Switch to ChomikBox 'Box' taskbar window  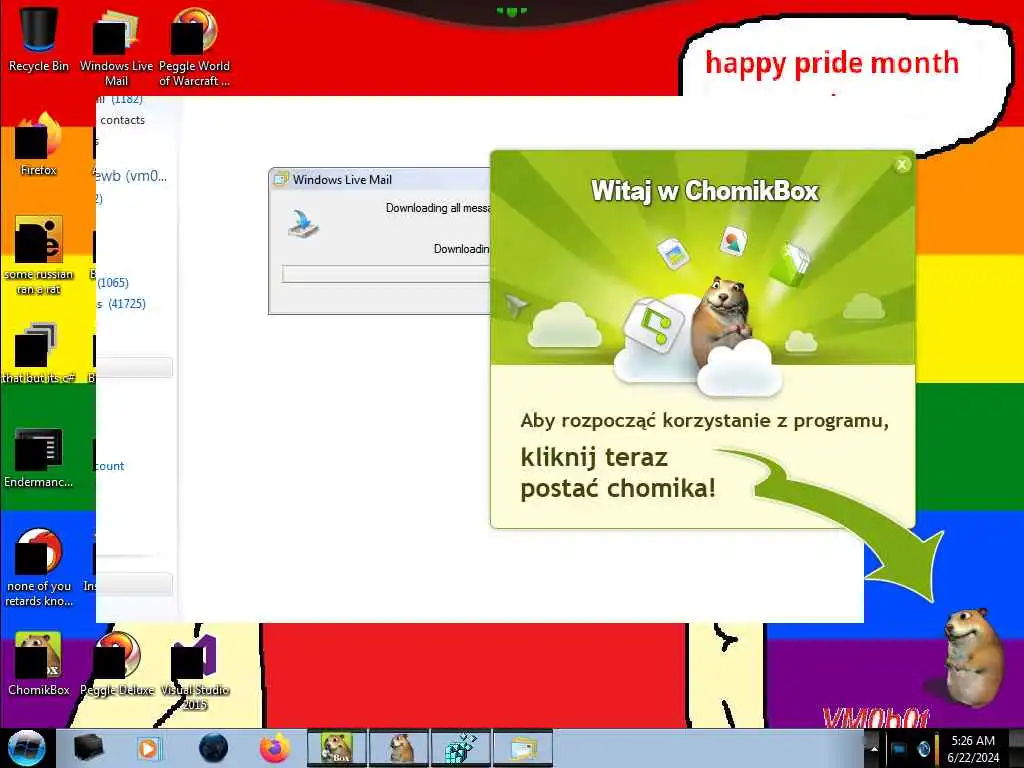tap(337, 748)
